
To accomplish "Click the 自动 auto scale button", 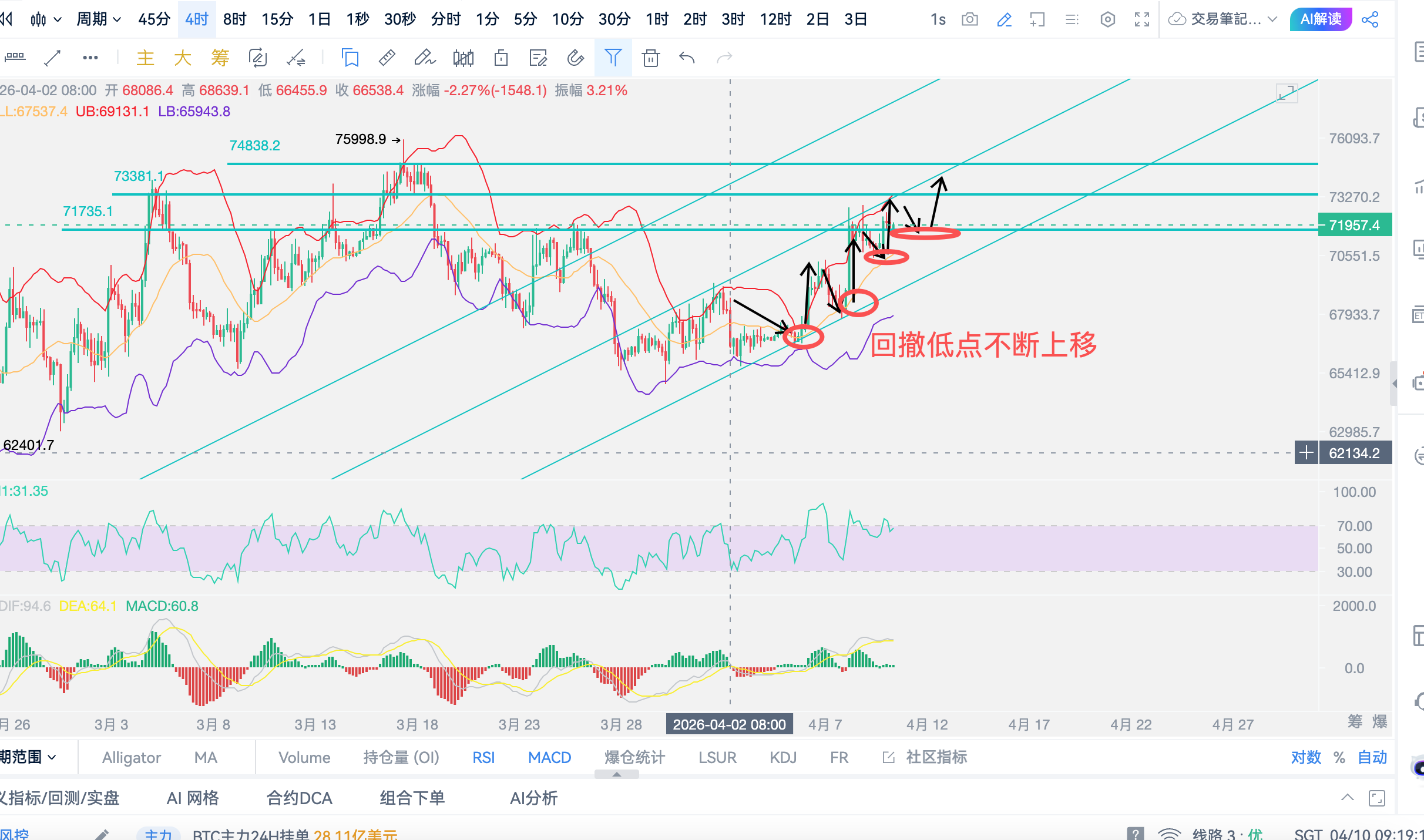I will click(x=1372, y=758).
